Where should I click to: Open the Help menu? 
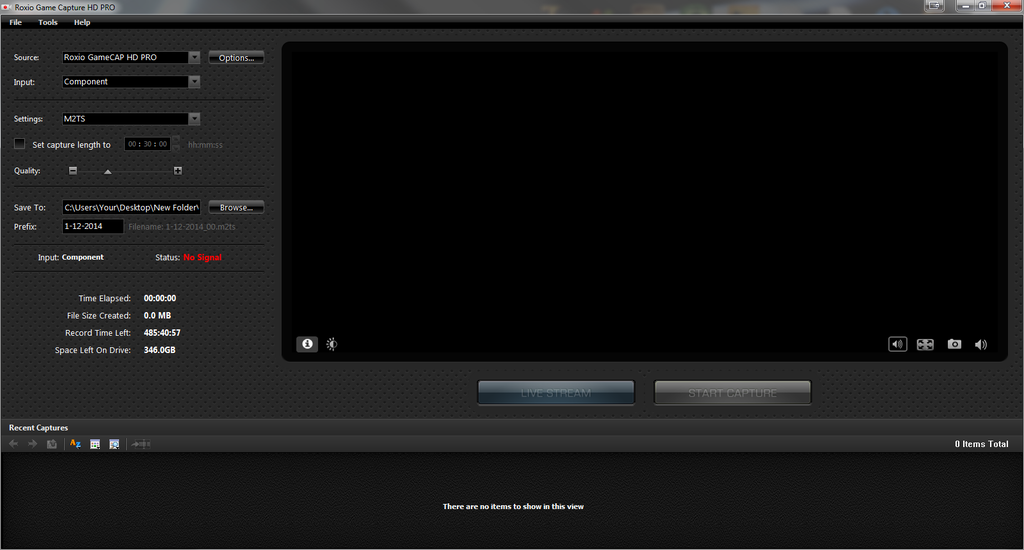pyautogui.click(x=82, y=22)
